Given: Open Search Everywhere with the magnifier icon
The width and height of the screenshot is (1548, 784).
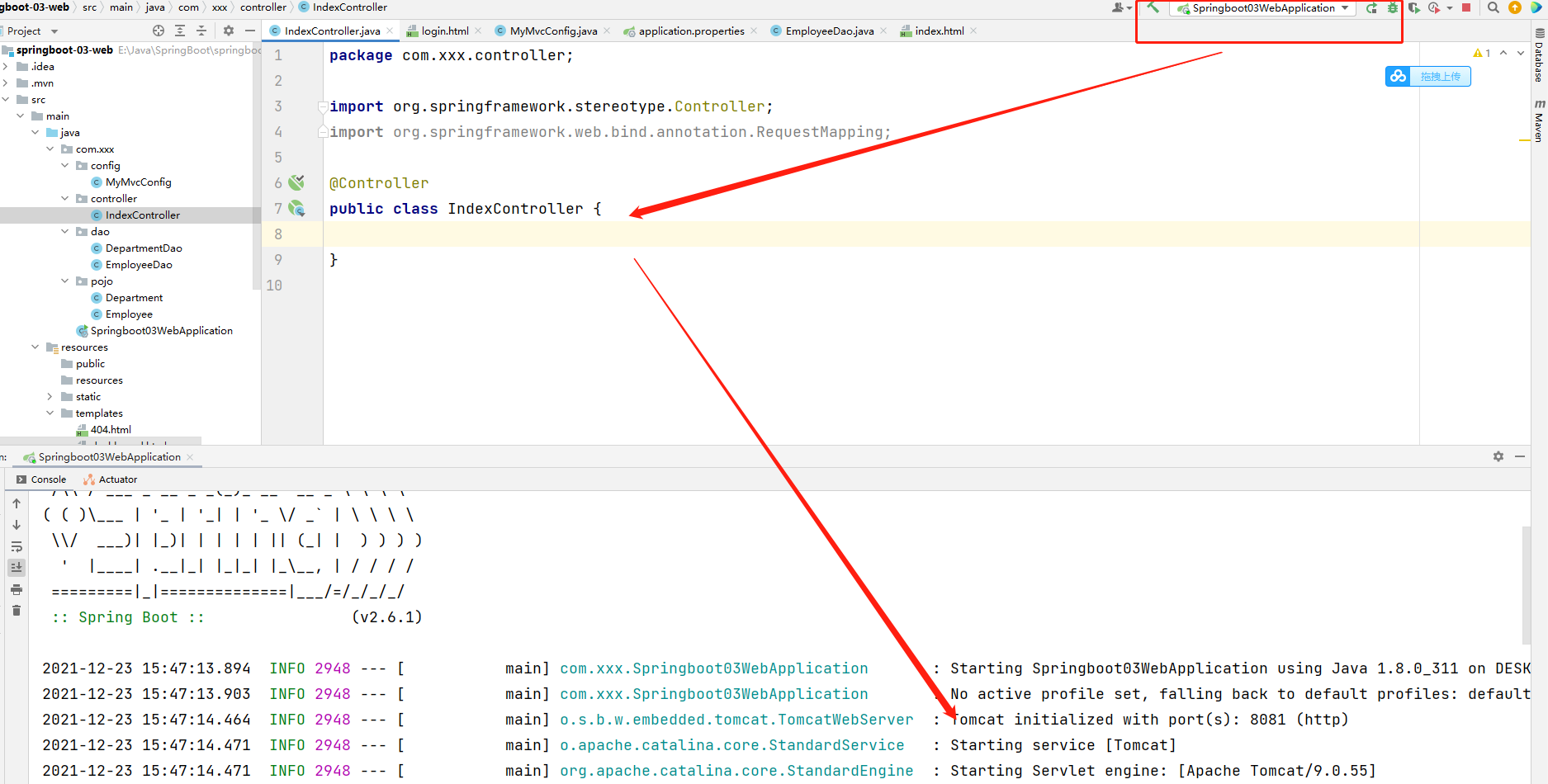Looking at the screenshot, I should [x=1494, y=8].
